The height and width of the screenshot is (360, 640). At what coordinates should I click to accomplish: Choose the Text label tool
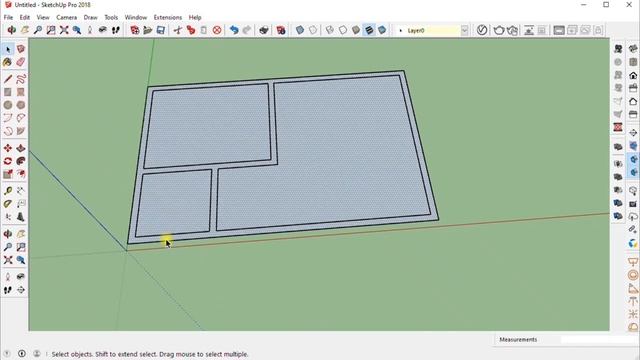(x=21, y=204)
